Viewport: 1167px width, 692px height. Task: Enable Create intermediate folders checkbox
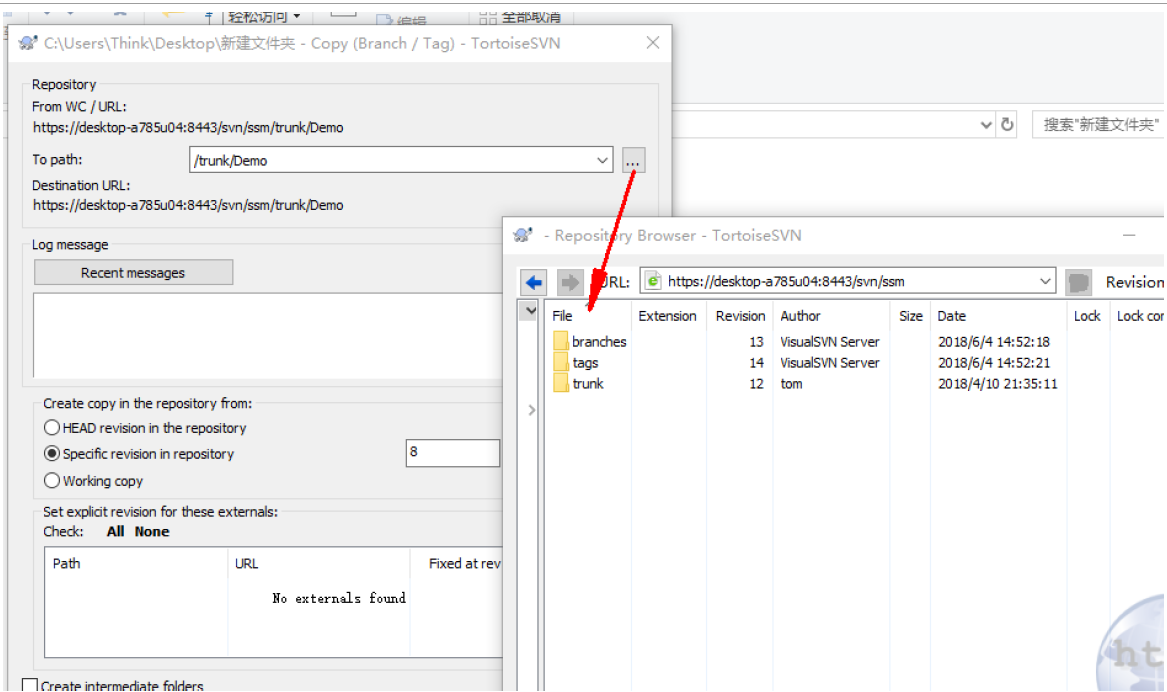tap(30, 685)
